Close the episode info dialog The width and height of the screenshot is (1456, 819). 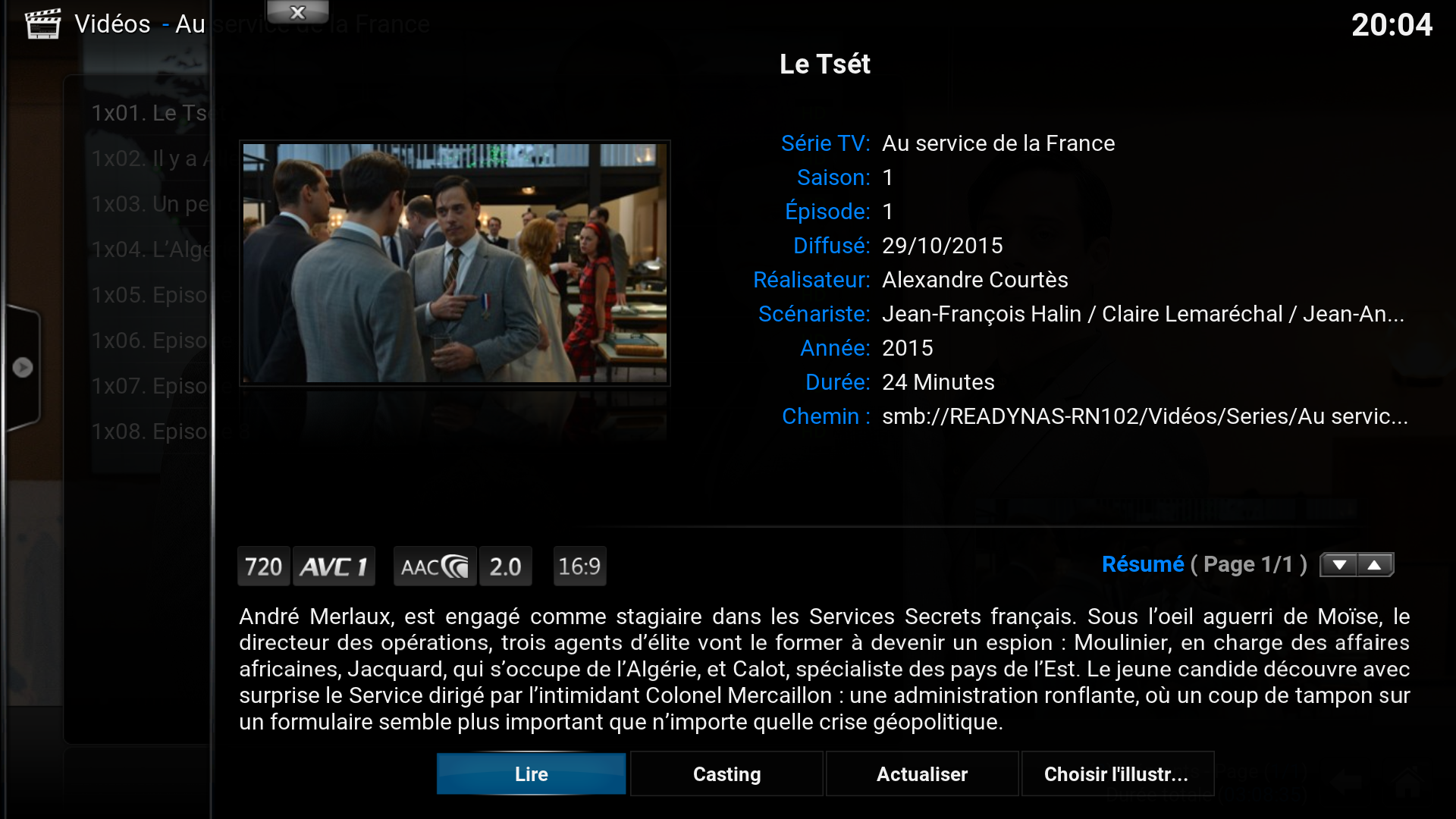297,12
